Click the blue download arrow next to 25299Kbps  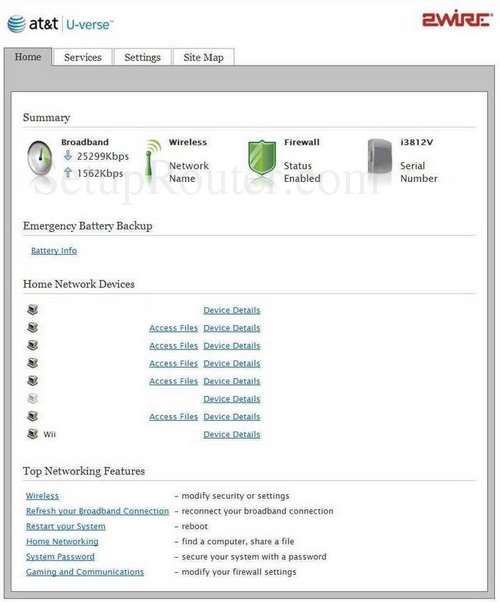click(x=68, y=155)
